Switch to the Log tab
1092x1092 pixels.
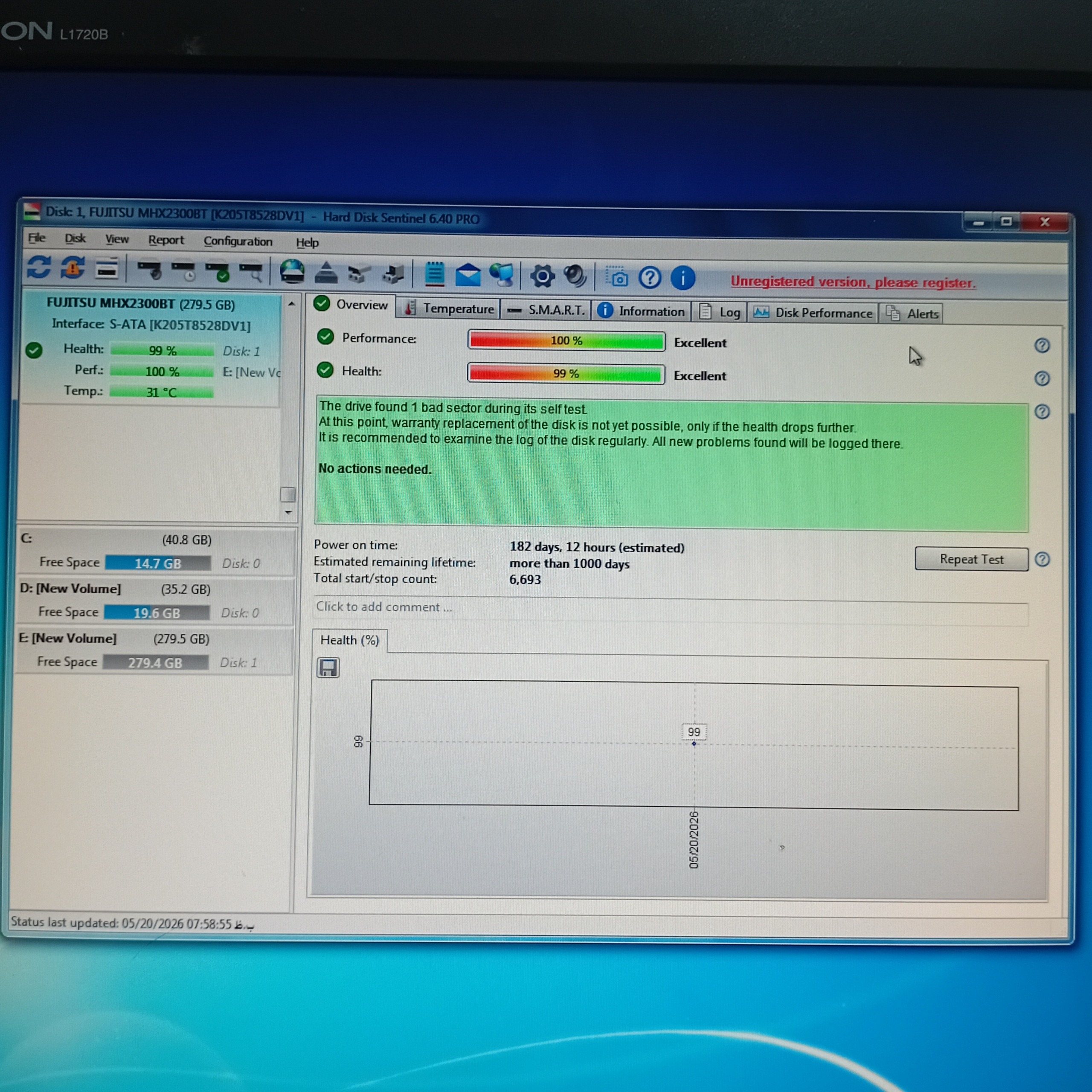pos(720,313)
